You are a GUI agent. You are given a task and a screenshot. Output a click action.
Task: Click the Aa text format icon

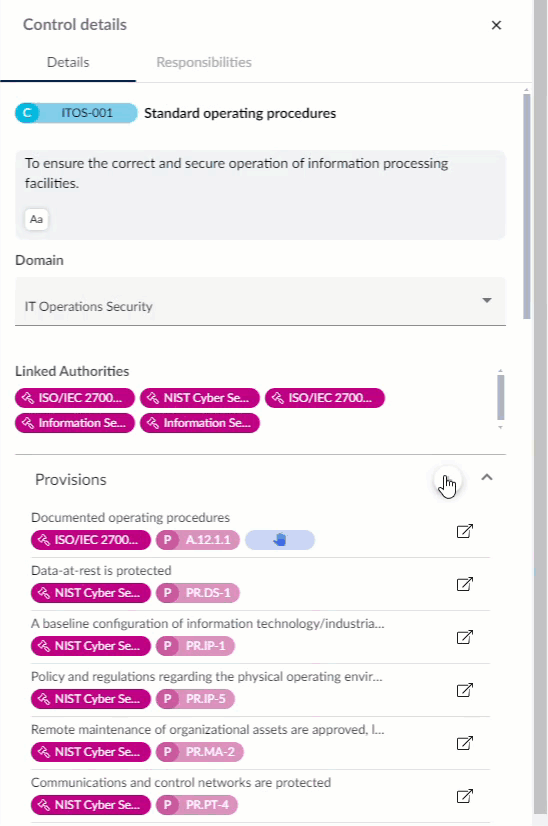[36, 219]
